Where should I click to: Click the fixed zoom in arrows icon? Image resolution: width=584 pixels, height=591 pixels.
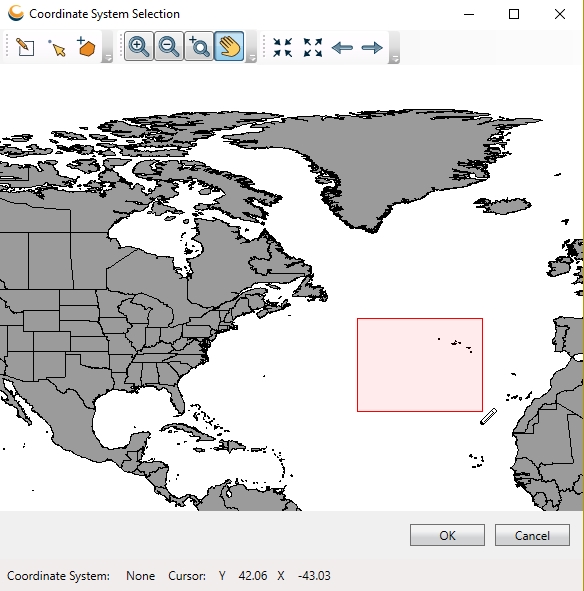(283, 47)
